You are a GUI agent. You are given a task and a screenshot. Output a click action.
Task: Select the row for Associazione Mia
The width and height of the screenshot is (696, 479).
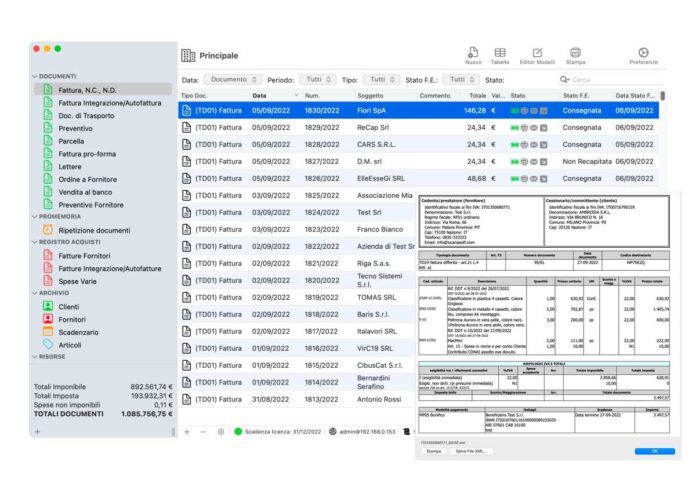click(297, 195)
